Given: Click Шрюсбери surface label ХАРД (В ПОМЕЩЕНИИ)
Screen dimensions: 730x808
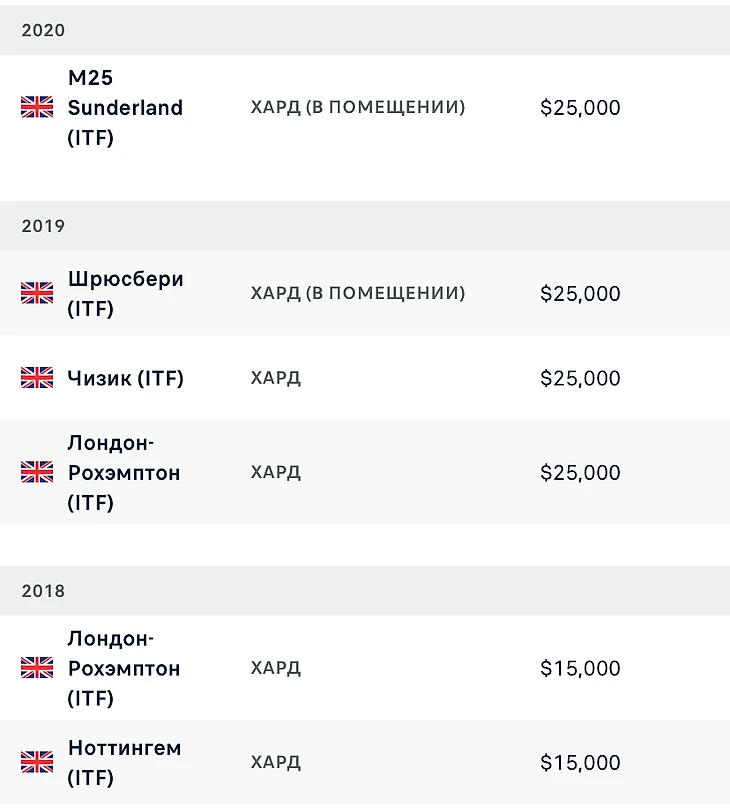Looking at the screenshot, I should pyautogui.click(x=358, y=293).
